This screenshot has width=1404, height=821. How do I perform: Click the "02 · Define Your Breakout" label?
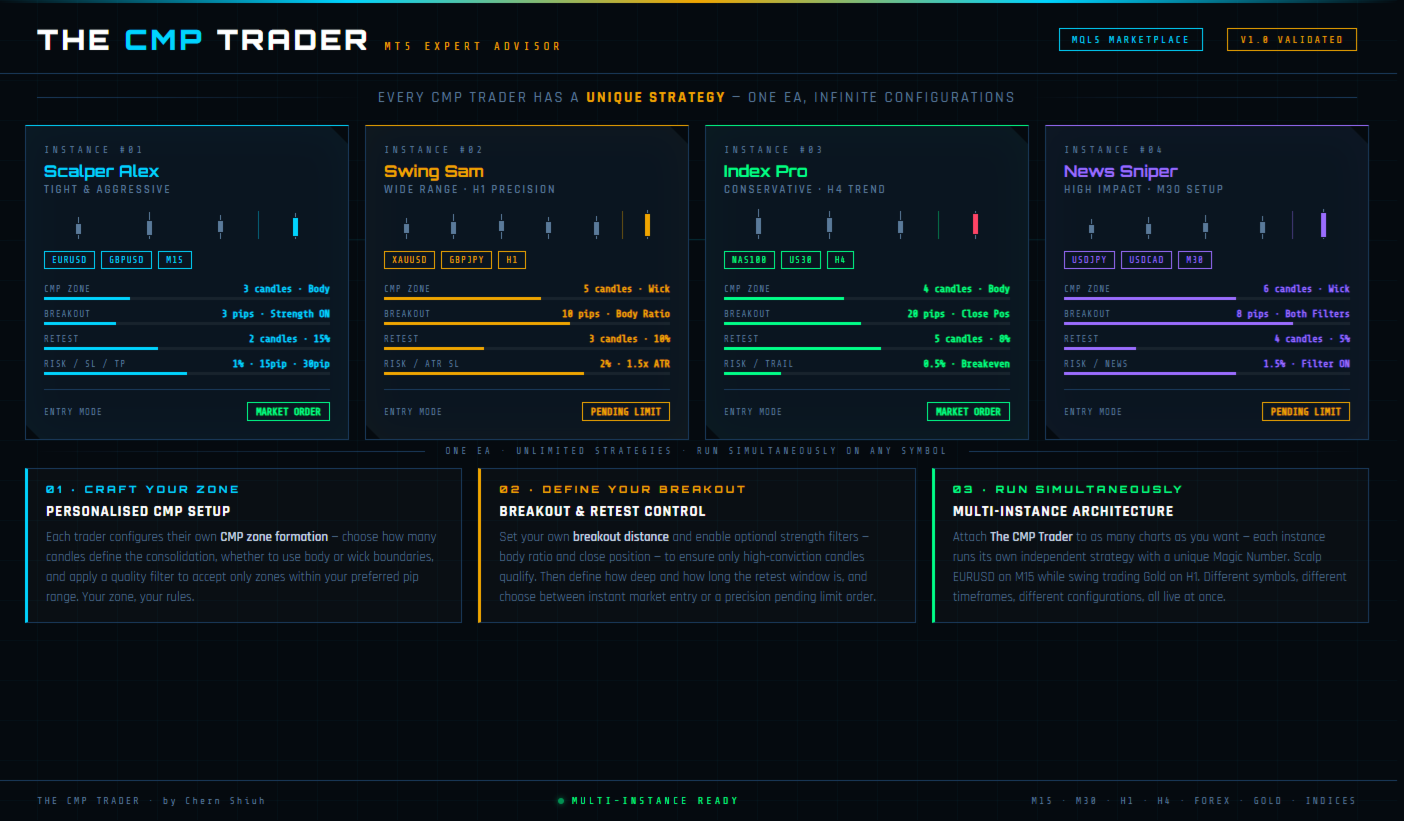click(x=623, y=489)
